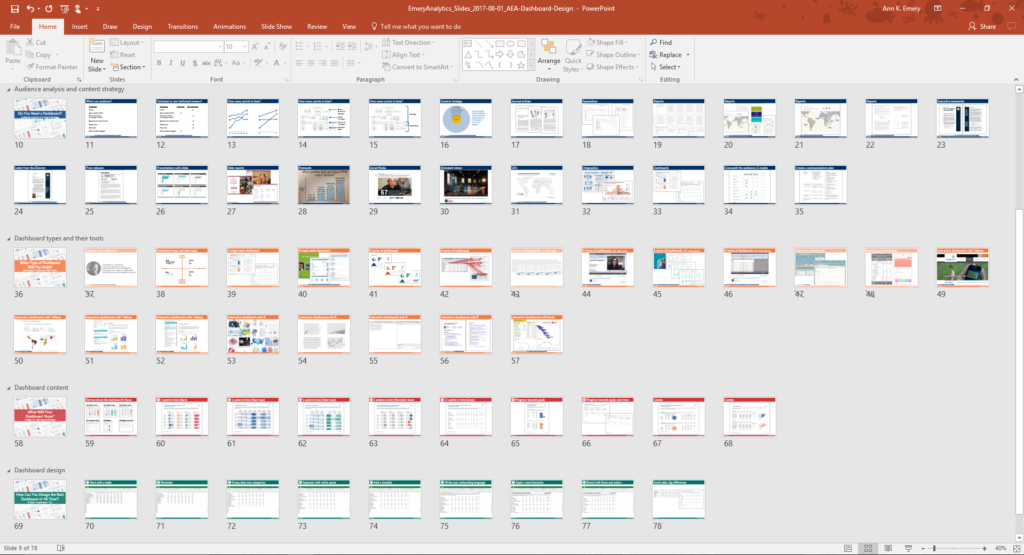Select slide 30 thumbnail
1024x555 pixels.
[466, 185]
